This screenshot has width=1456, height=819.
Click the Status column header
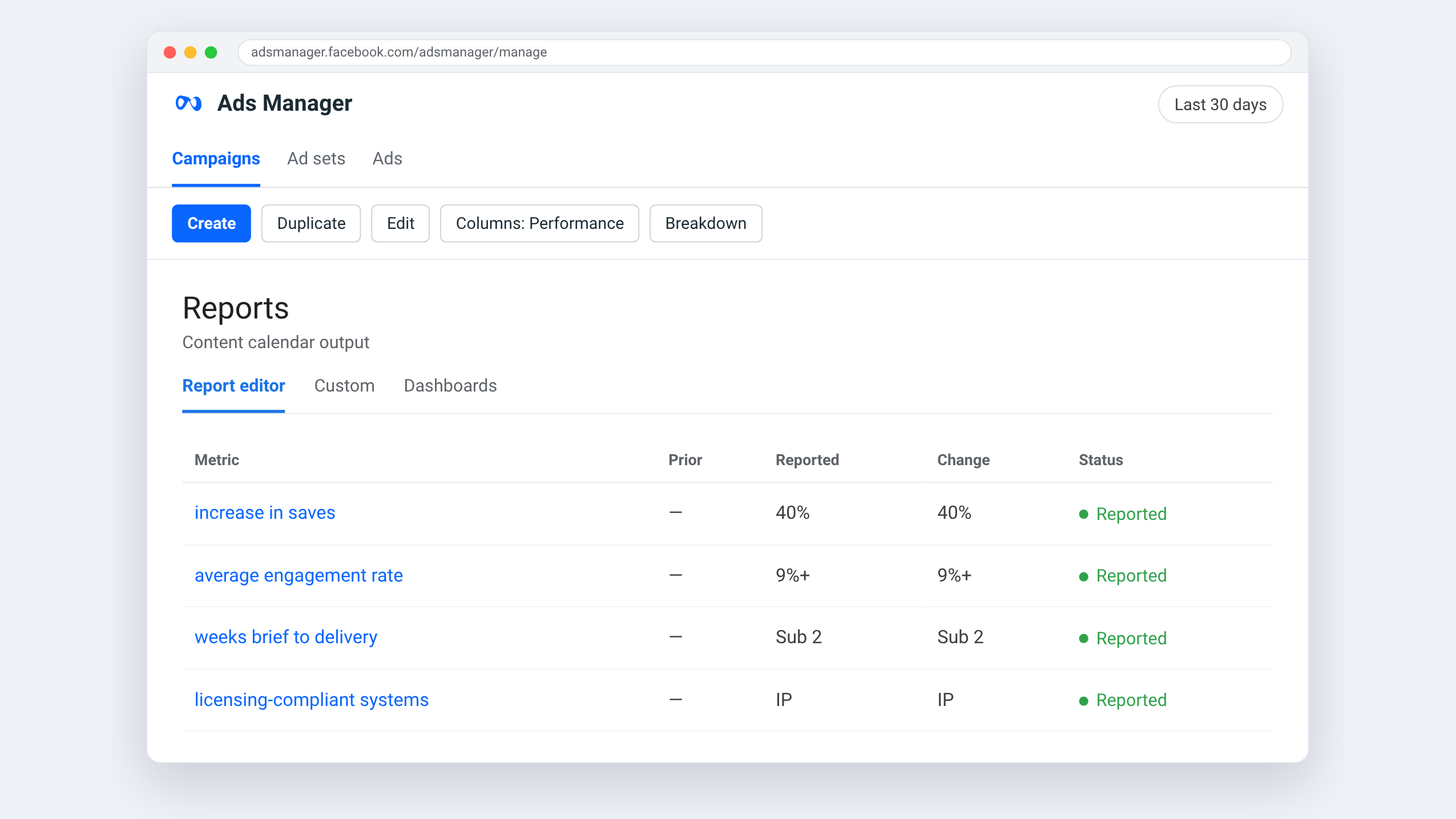pos(1100,460)
